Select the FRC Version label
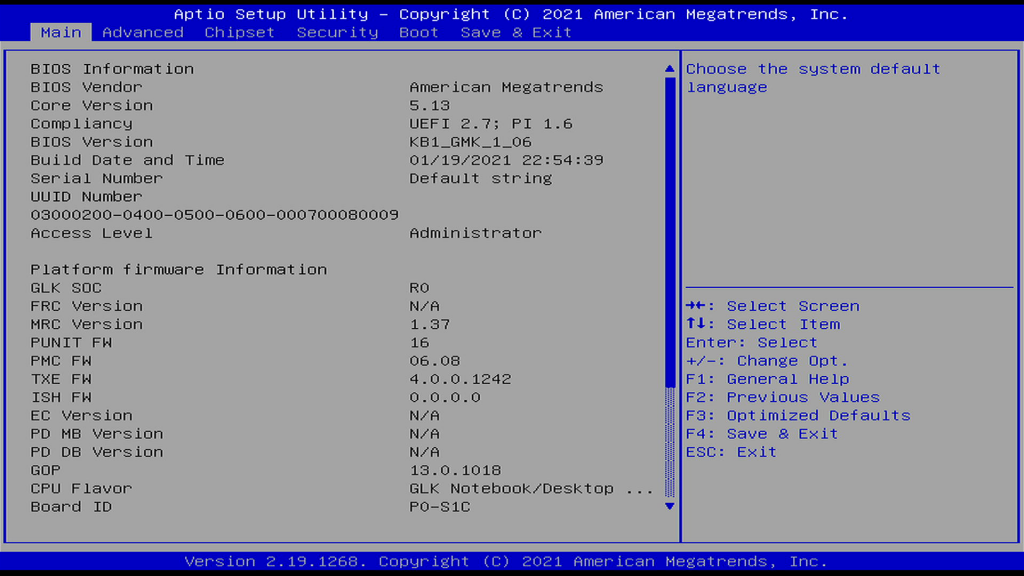The image size is (1024, 576). (x=86, y=306)
